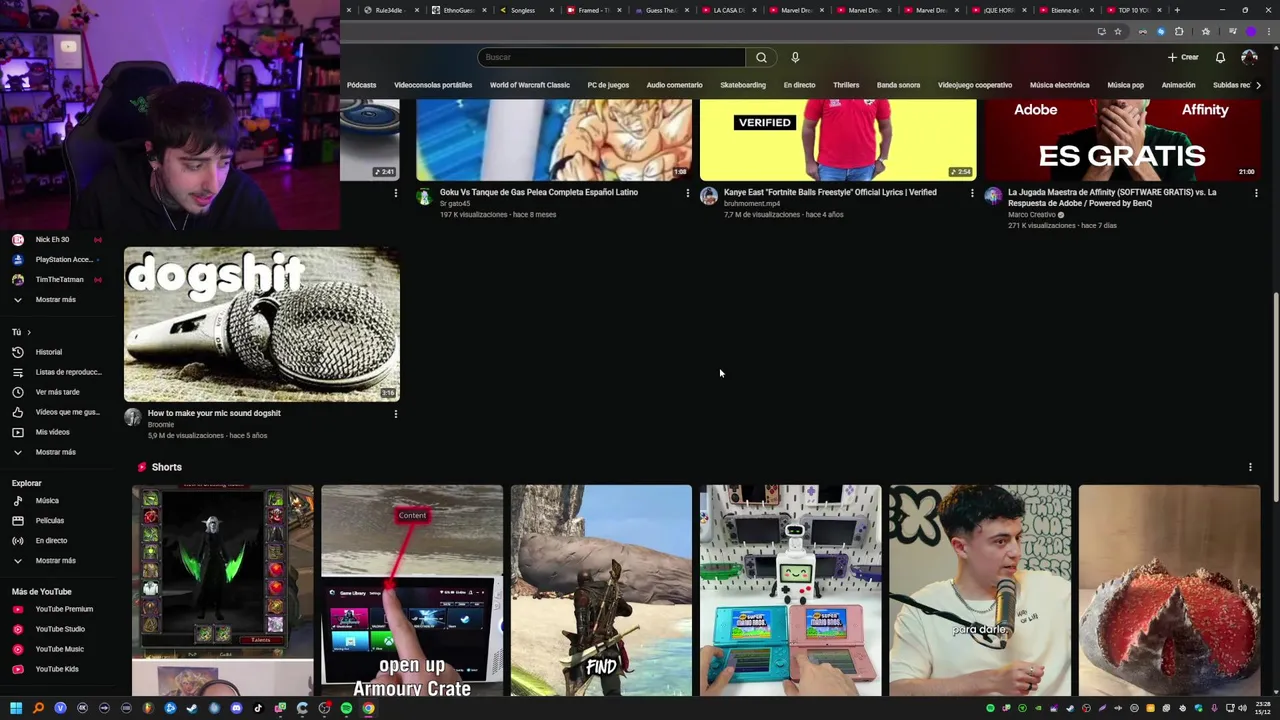Viewport: 1280px width, 720px height.
Task: Open Windows Start menu
Action: pos(16,708)
